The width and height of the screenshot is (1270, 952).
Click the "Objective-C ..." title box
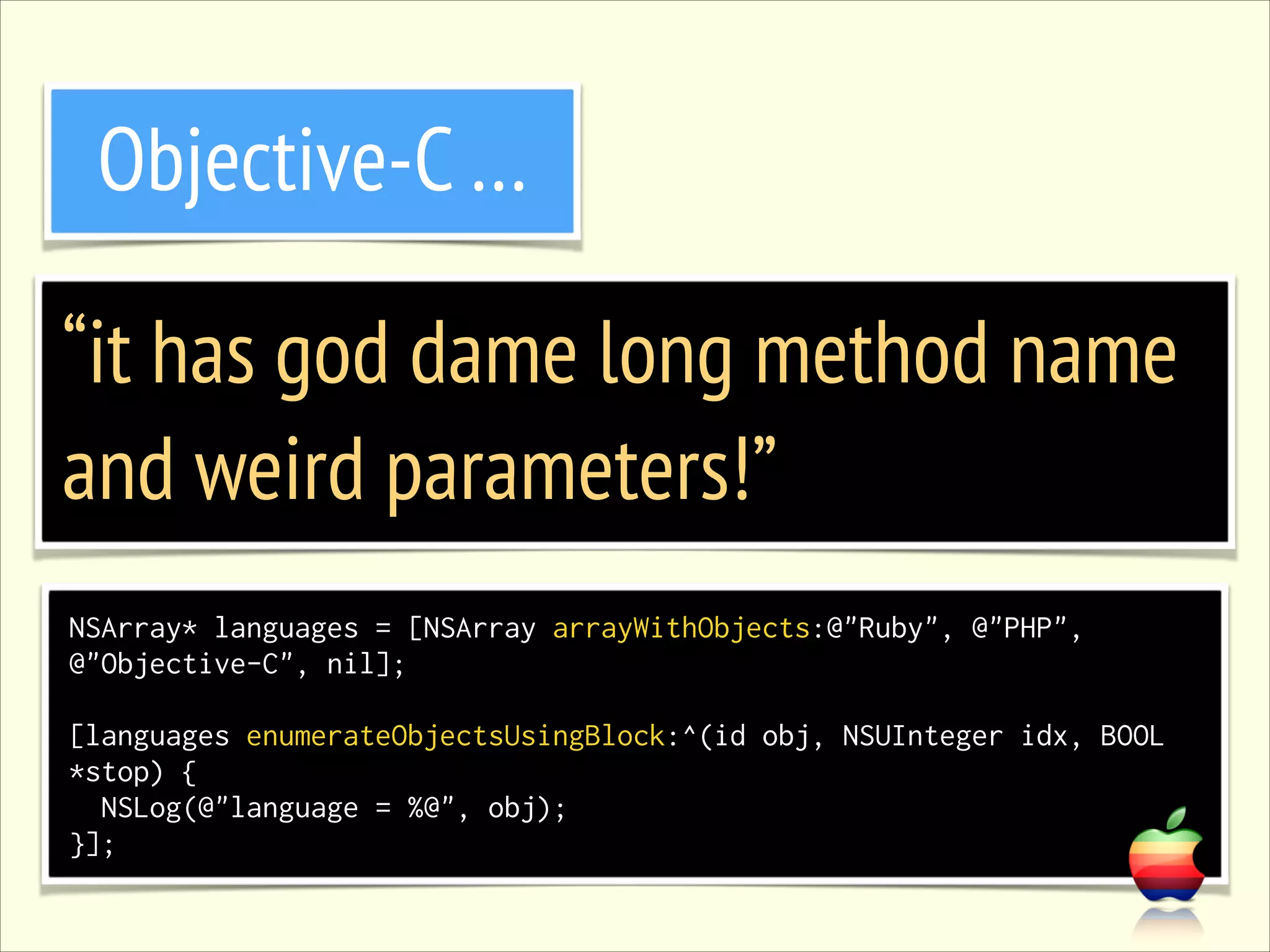coord(312,161)
